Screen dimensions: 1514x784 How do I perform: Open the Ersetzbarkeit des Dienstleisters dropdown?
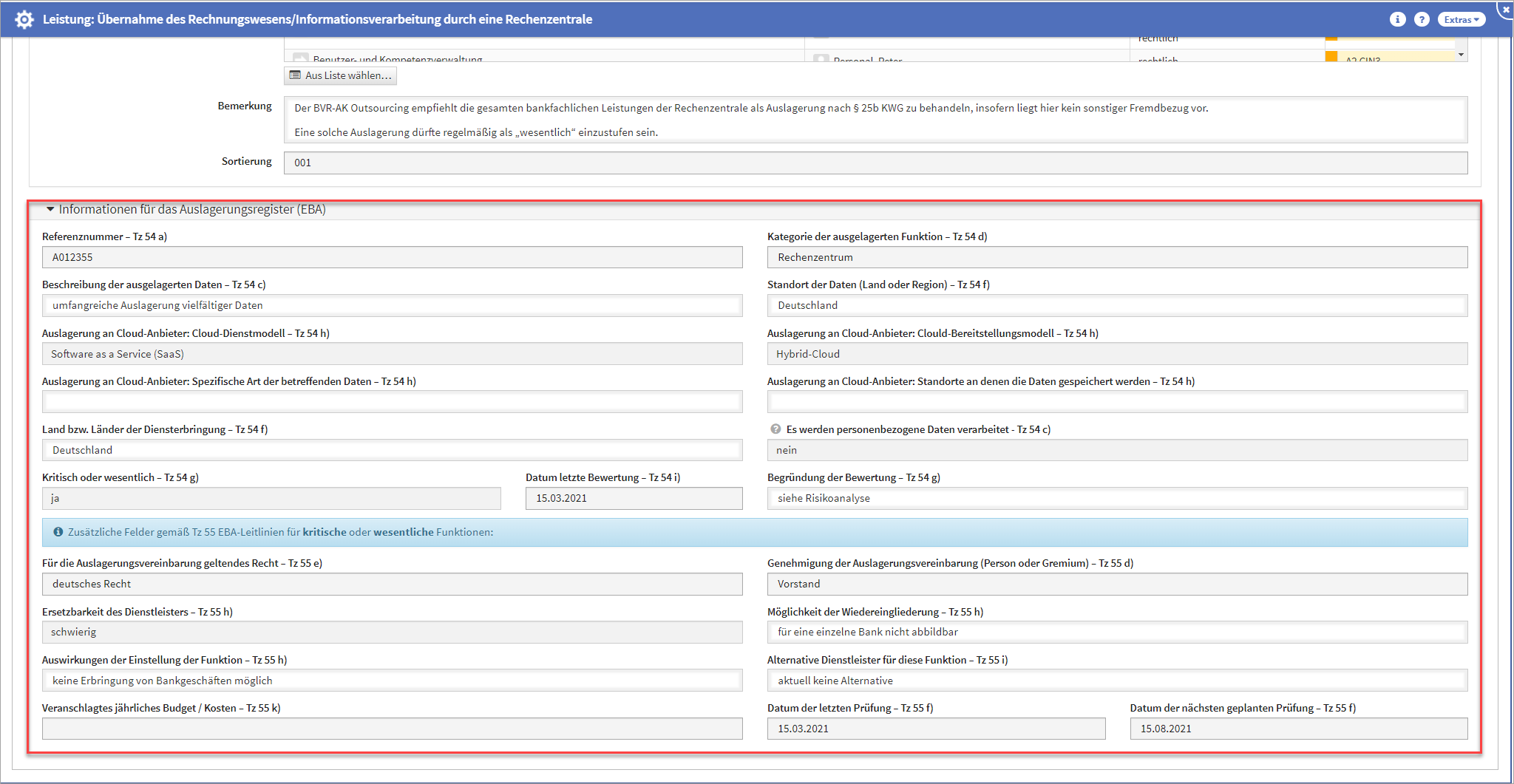[392, 633]
